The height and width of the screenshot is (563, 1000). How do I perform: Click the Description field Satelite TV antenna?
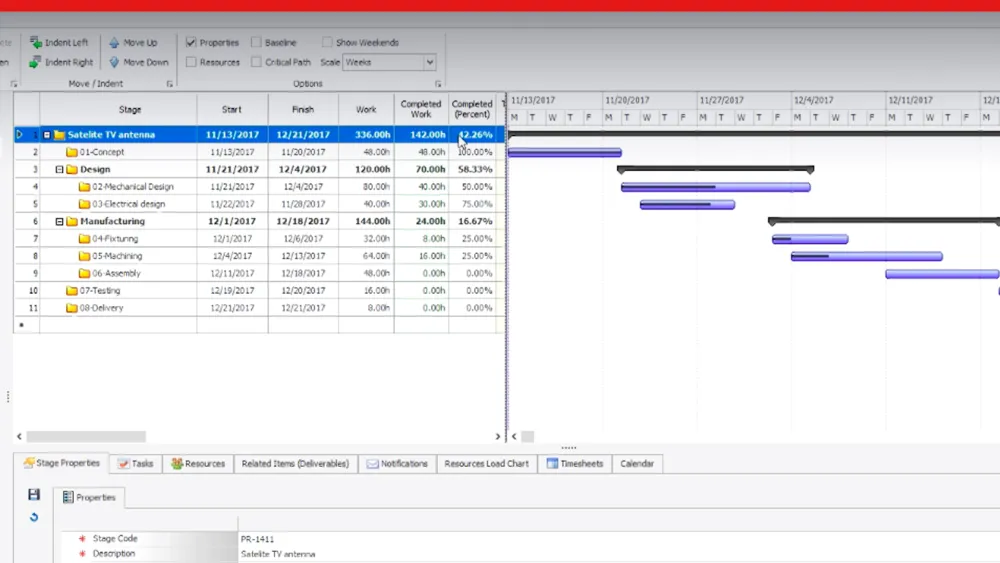[278, 554]
